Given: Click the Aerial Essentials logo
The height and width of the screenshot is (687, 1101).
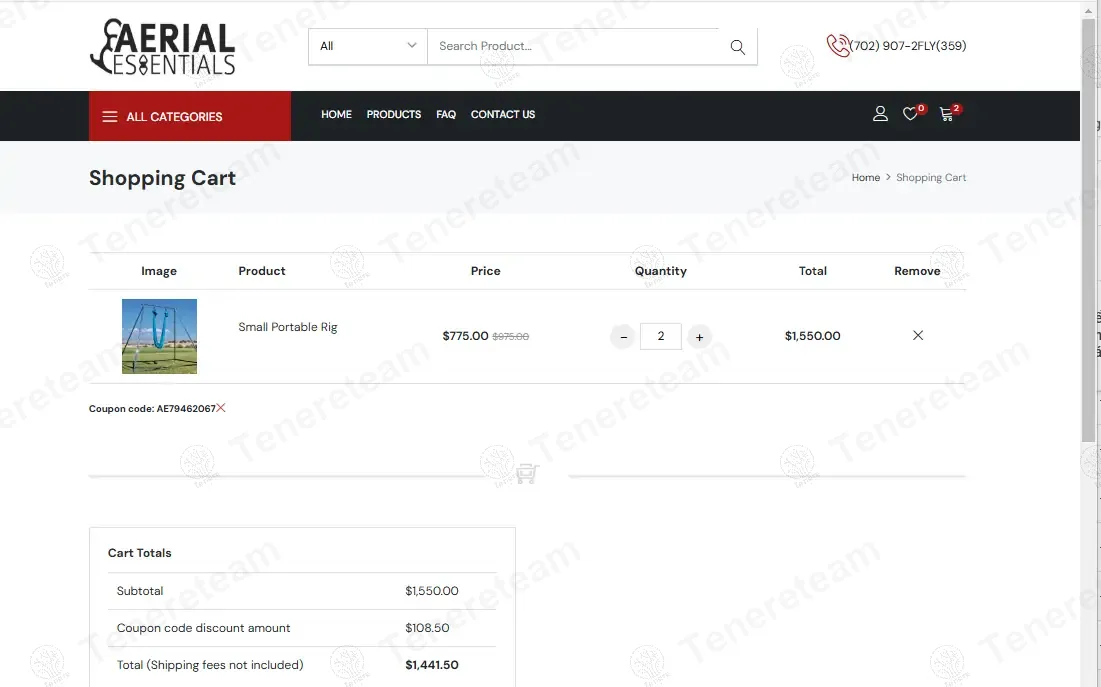Looking at the screenshot, I should click(163, 47).
